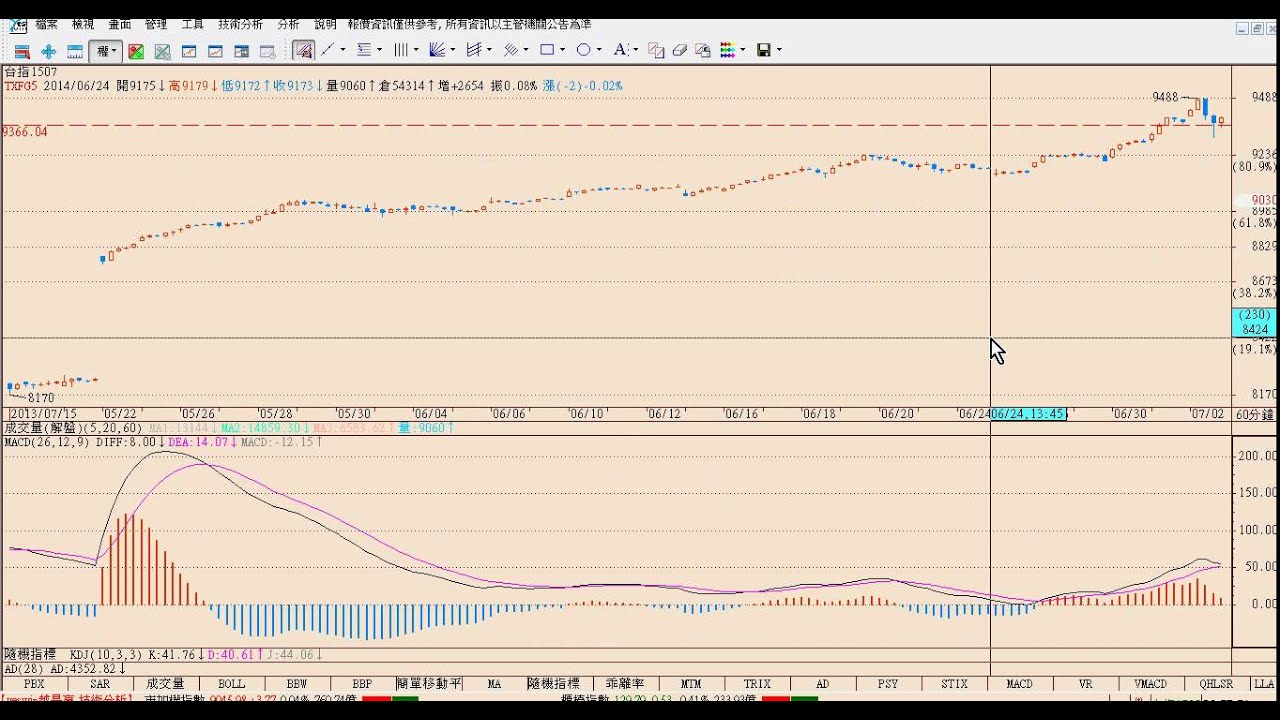1280x720 pixels.
Task: Switch to the VR indicator tab
Action: click(1086, 684)
